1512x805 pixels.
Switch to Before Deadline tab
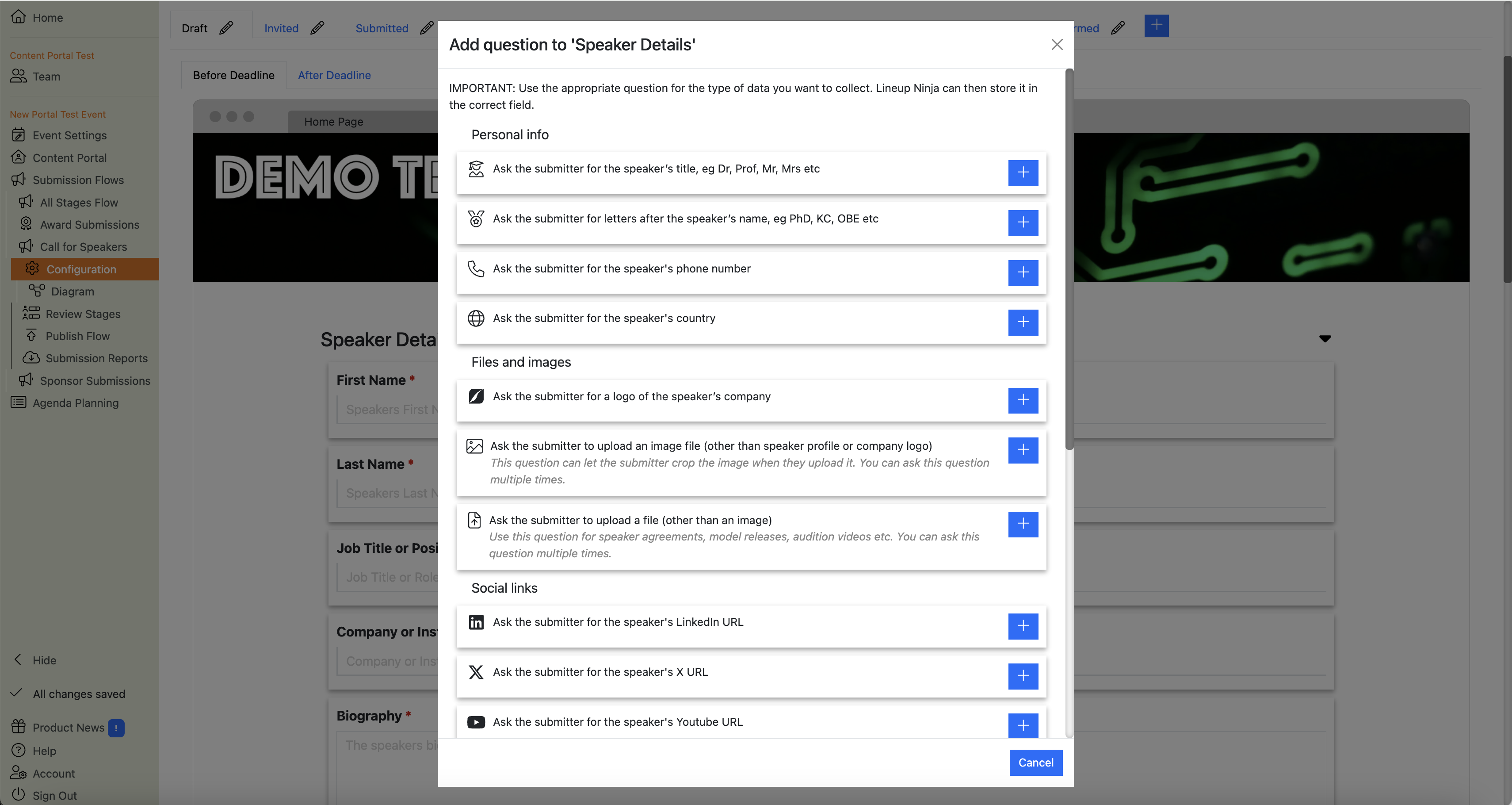[233, 75]
